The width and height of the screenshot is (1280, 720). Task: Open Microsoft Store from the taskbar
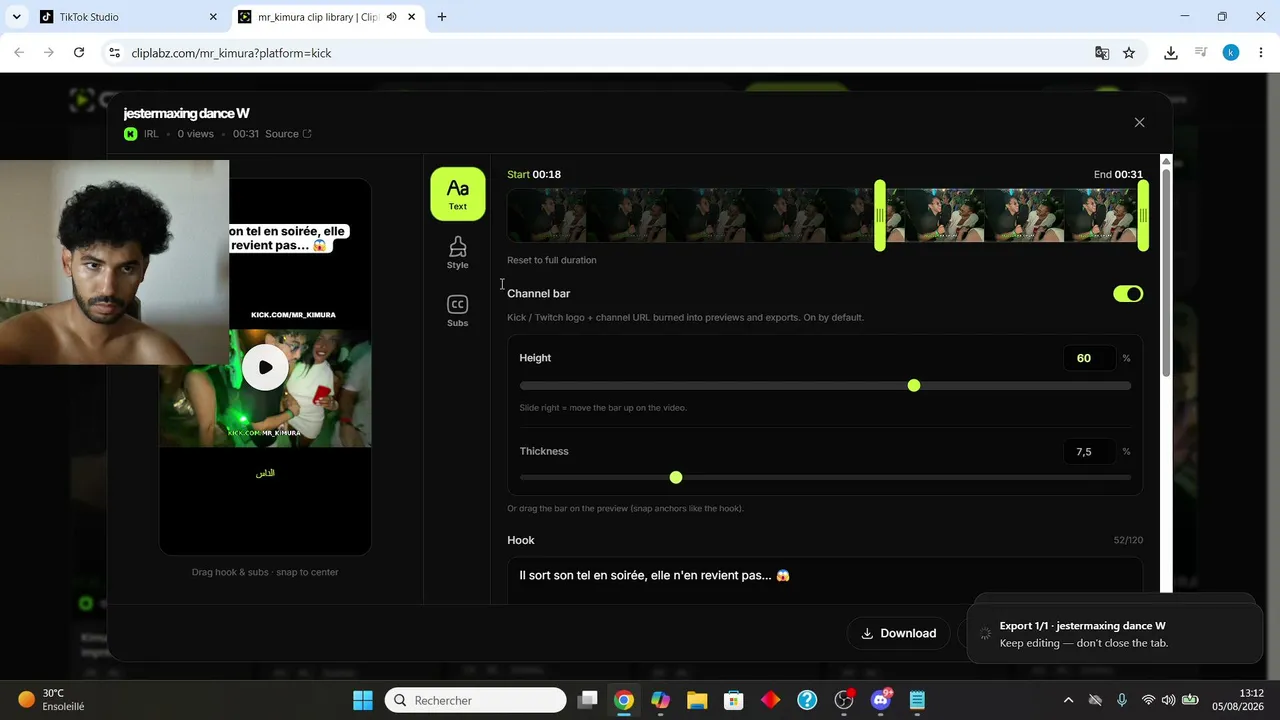click(x=733, y=700)
